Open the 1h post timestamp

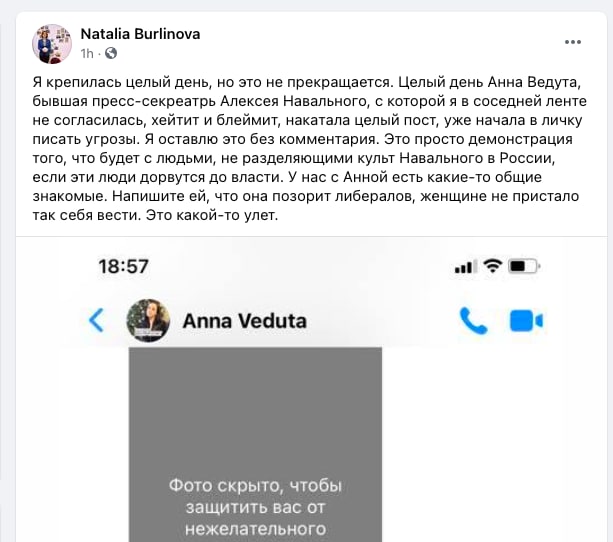pyautogui.click(x=87, y=53)
